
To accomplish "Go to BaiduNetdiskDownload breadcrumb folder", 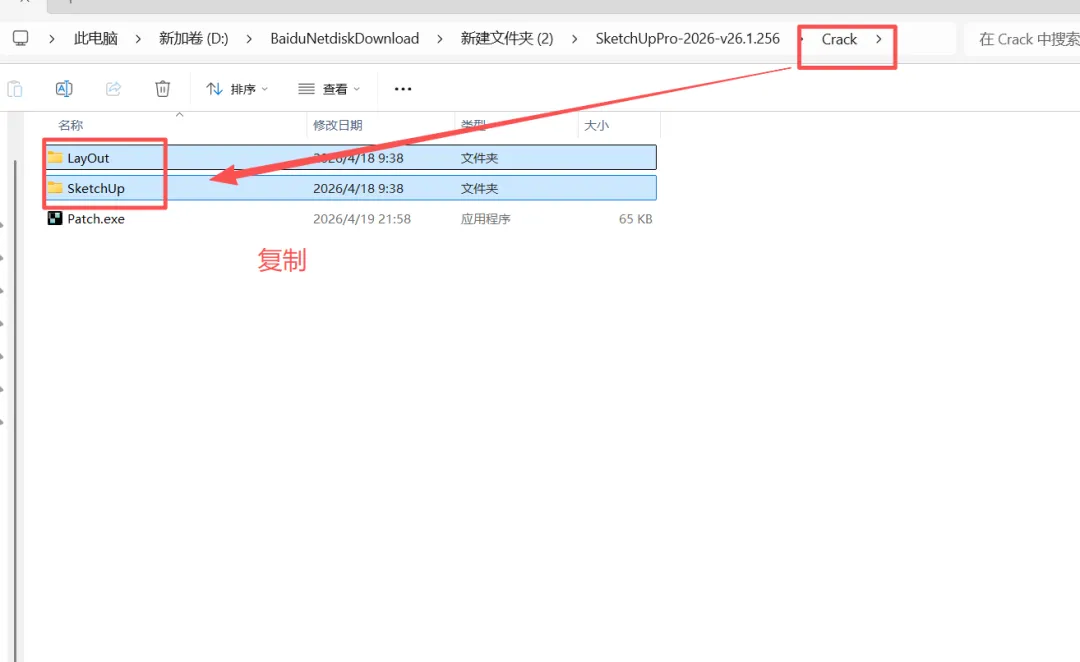I will (344, 39).
